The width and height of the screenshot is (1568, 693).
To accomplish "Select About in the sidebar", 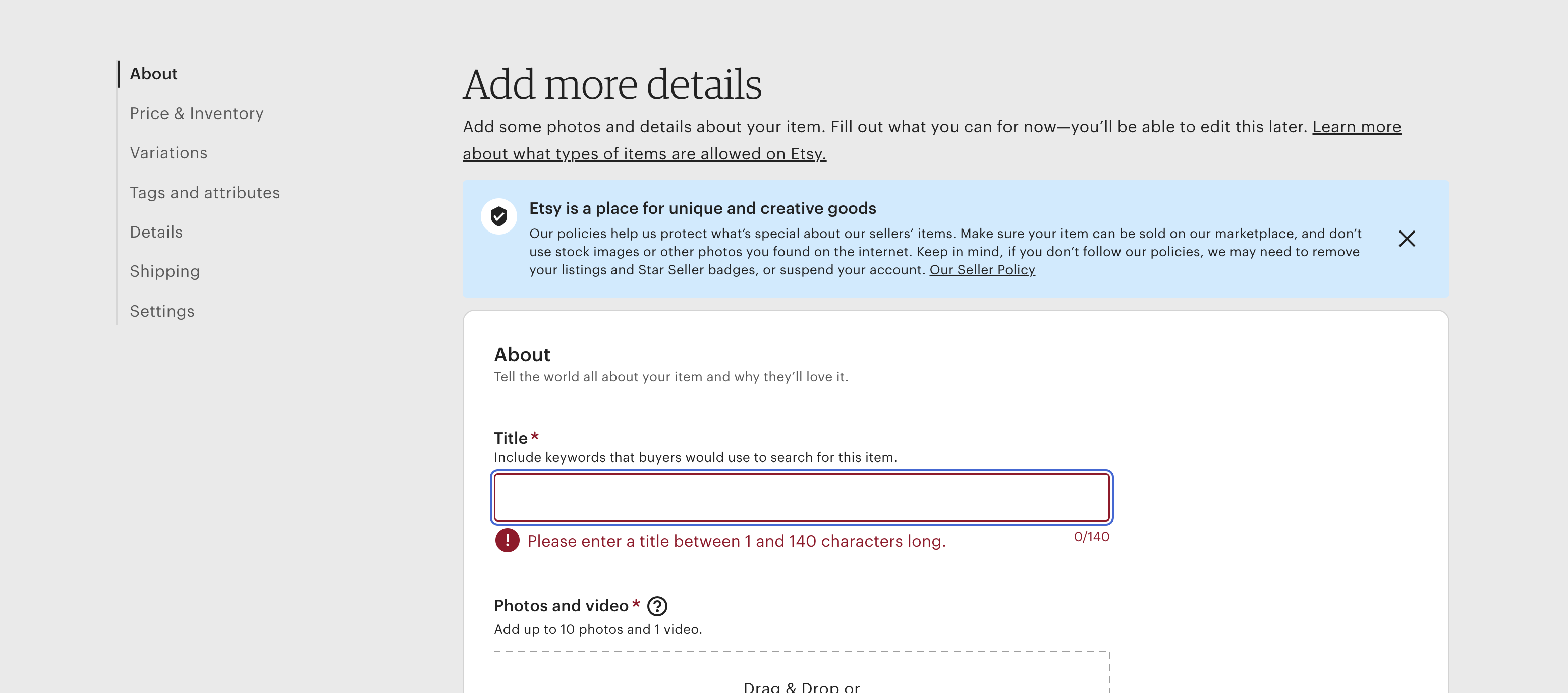I will click(x=153, y=74).
